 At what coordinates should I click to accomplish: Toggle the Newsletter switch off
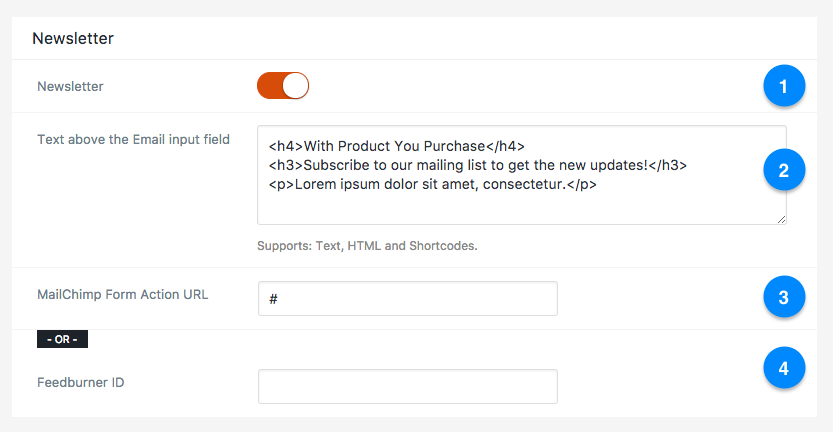(283, 86)
